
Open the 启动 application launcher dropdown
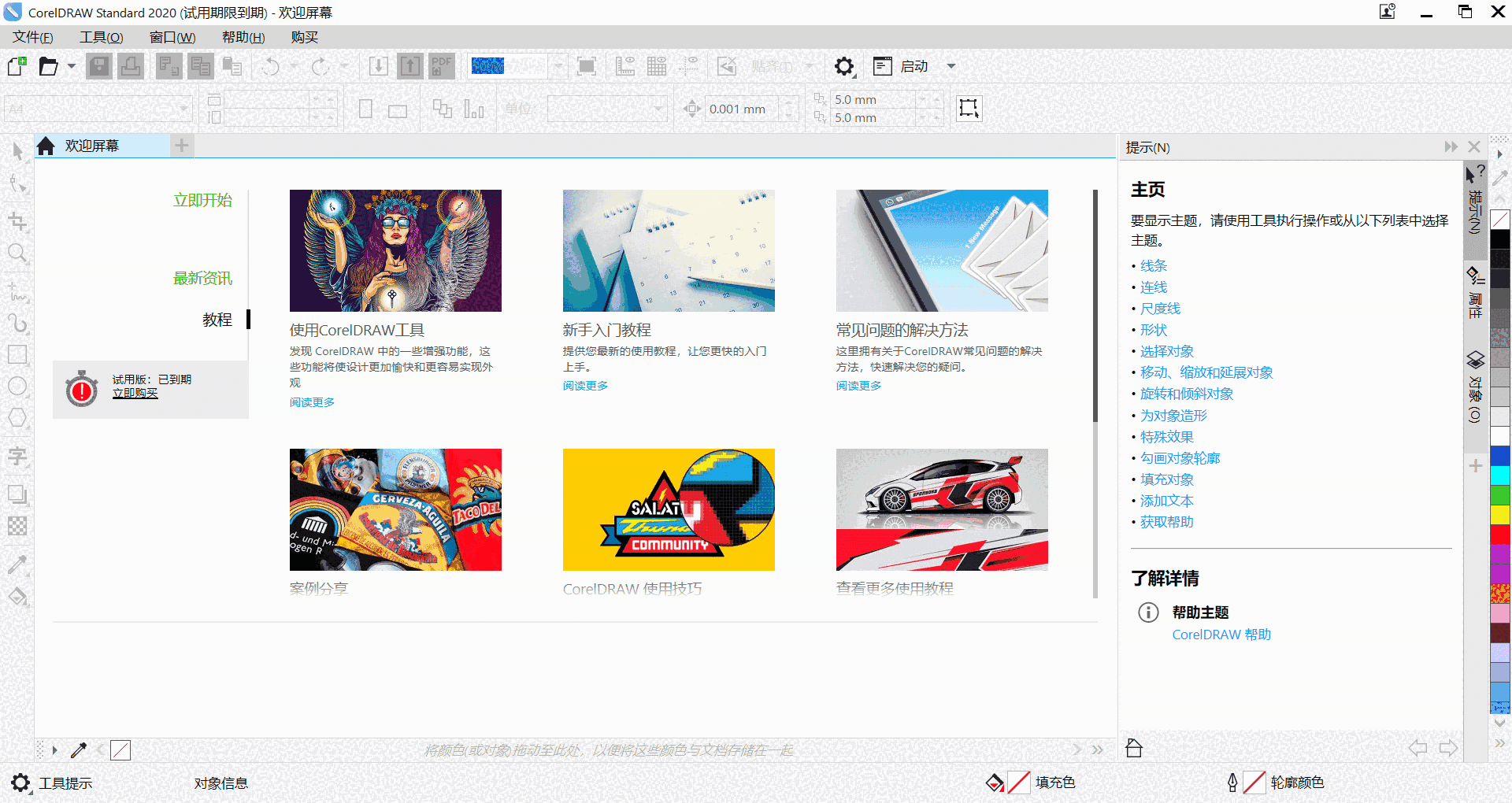pyautogui.click(x=951, y=66)
